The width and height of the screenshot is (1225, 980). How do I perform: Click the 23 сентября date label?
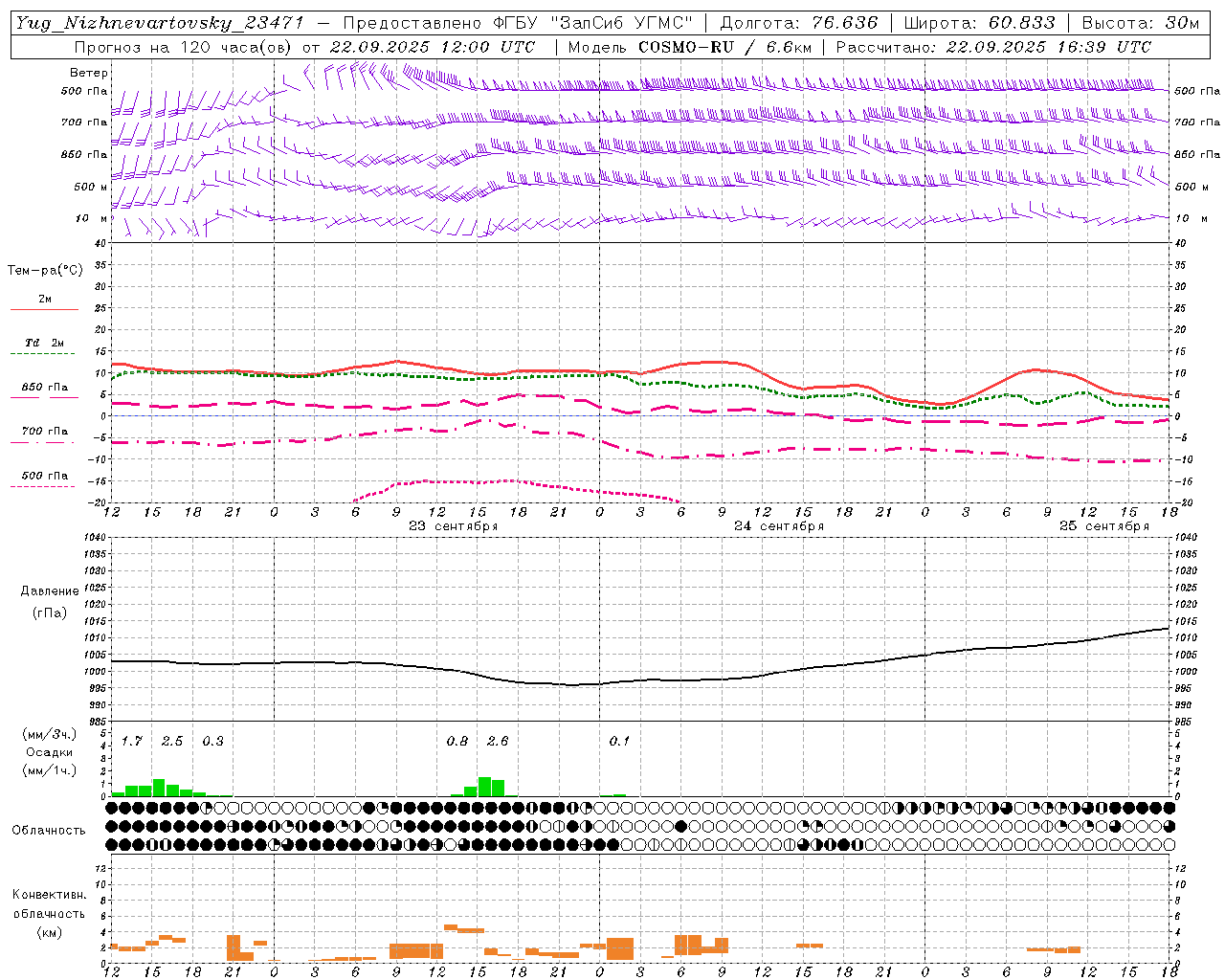(x=454, y=526)
